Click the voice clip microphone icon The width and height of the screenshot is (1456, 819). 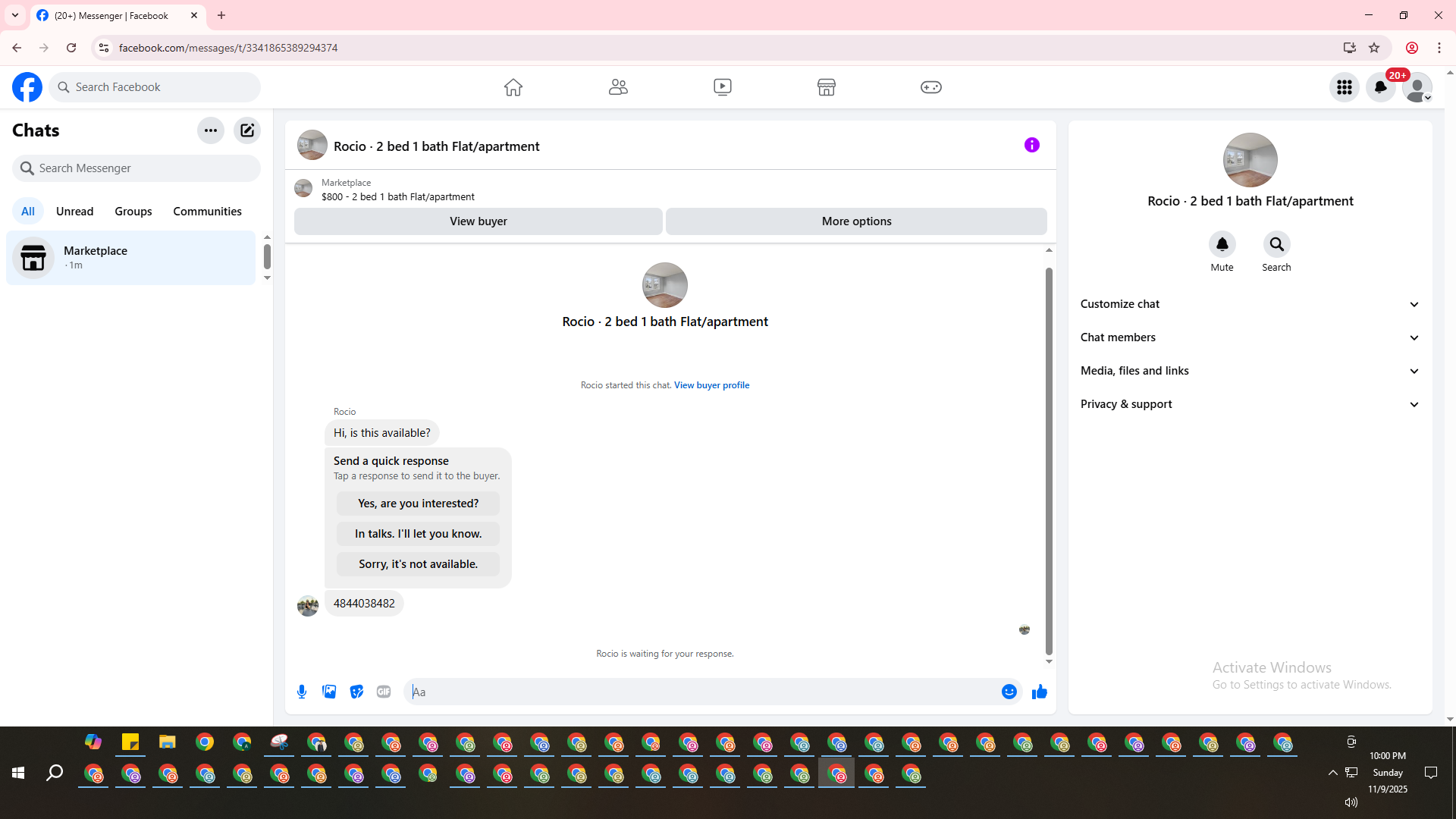[x=302, y=692]
